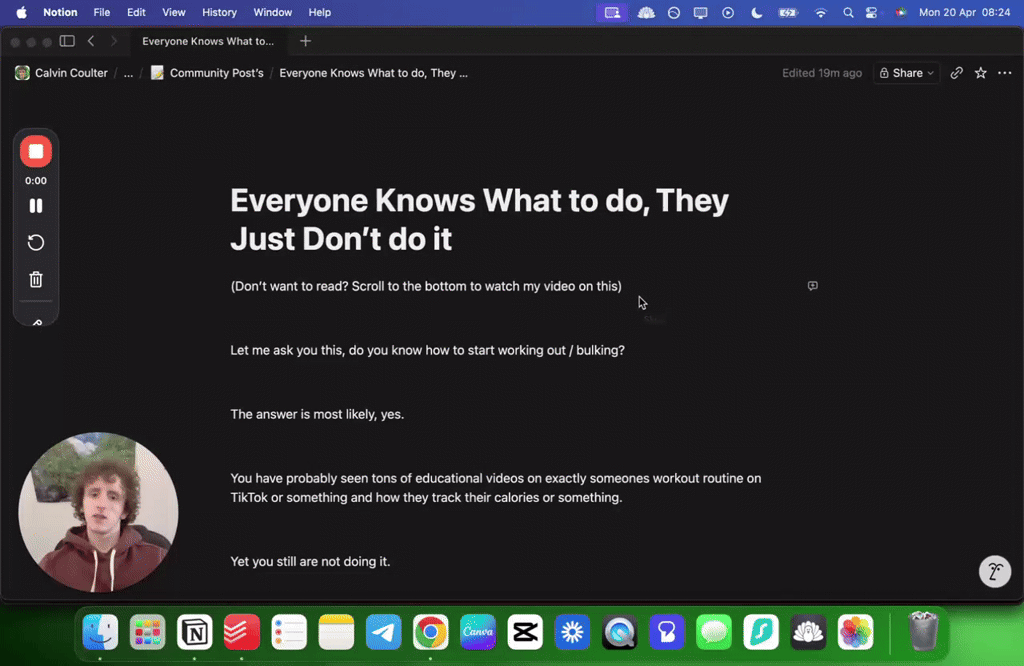Image resolution: width=1024 pixels, height=666 pixels.
Task: Expand the Share dropdown
Action: coord(906,73)
